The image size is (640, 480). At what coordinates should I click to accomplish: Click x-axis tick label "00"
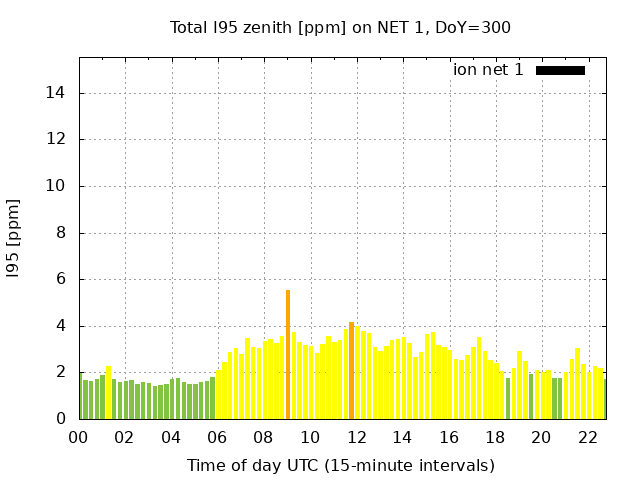pos(78,437)
